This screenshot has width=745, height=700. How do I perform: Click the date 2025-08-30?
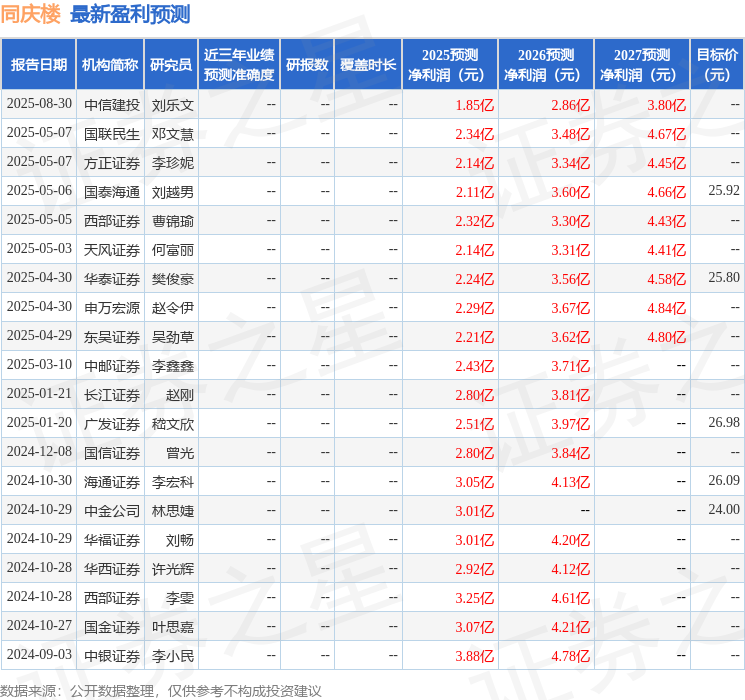pos(39,104)
